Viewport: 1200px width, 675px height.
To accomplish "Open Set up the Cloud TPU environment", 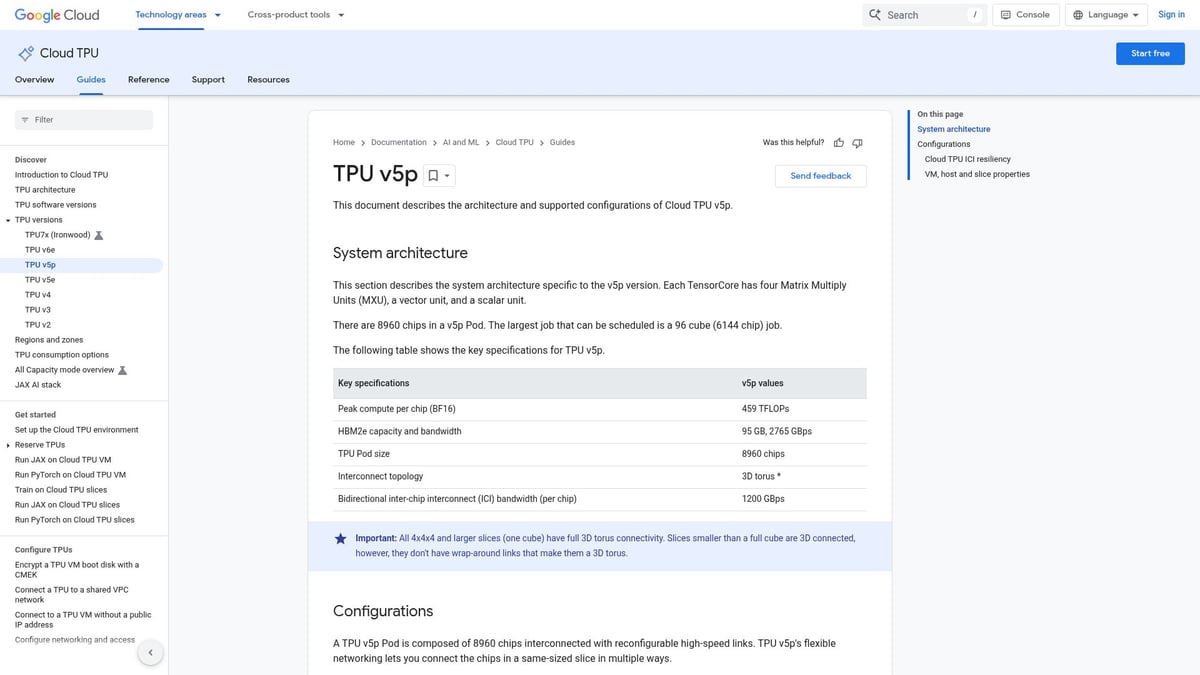I will click(x=77, y=430).
